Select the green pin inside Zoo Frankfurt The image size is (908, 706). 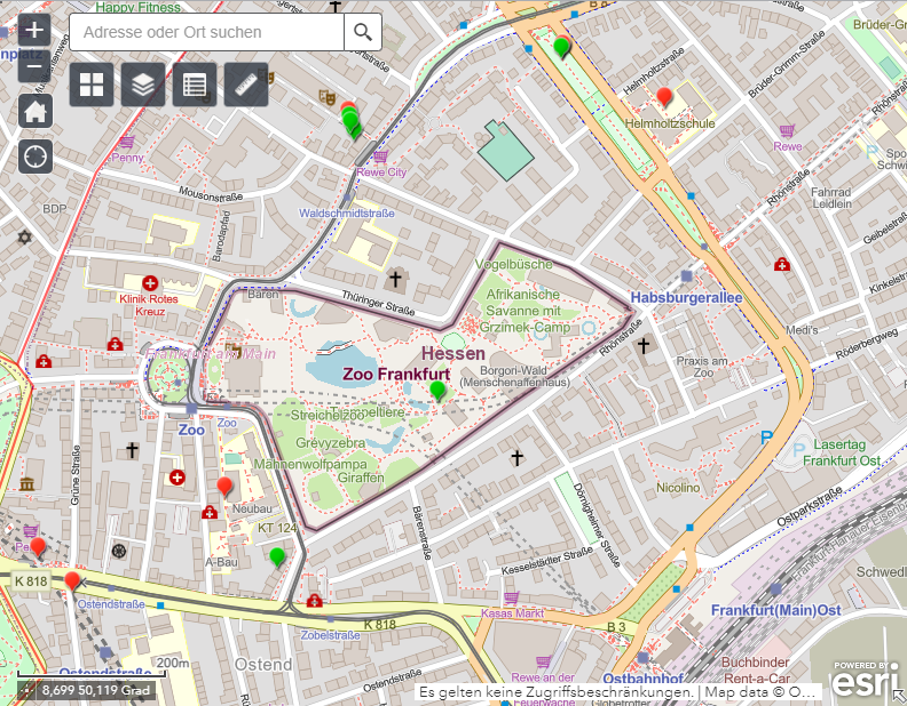point(437,389)
